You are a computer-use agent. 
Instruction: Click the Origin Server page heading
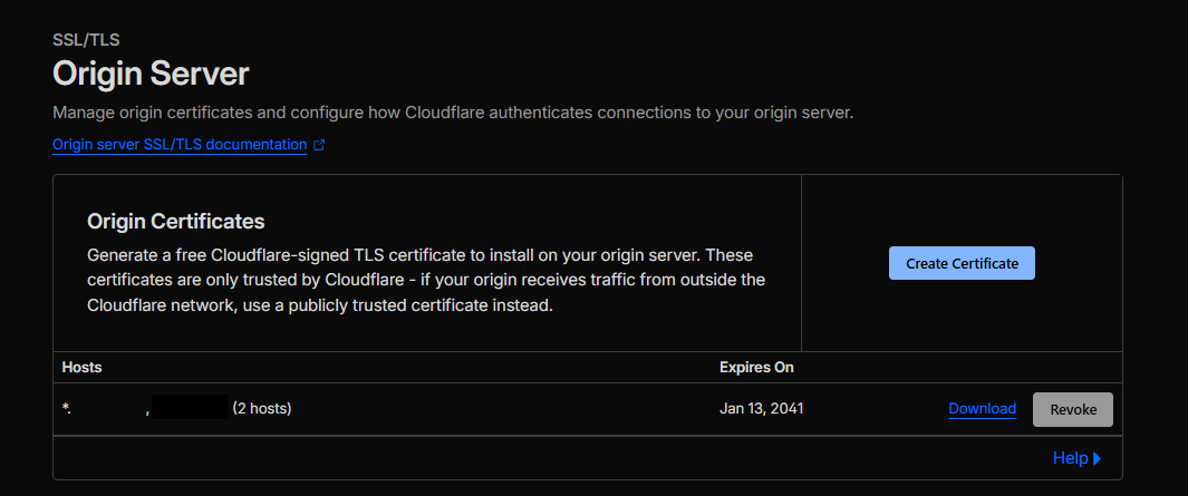click(150, 74)
